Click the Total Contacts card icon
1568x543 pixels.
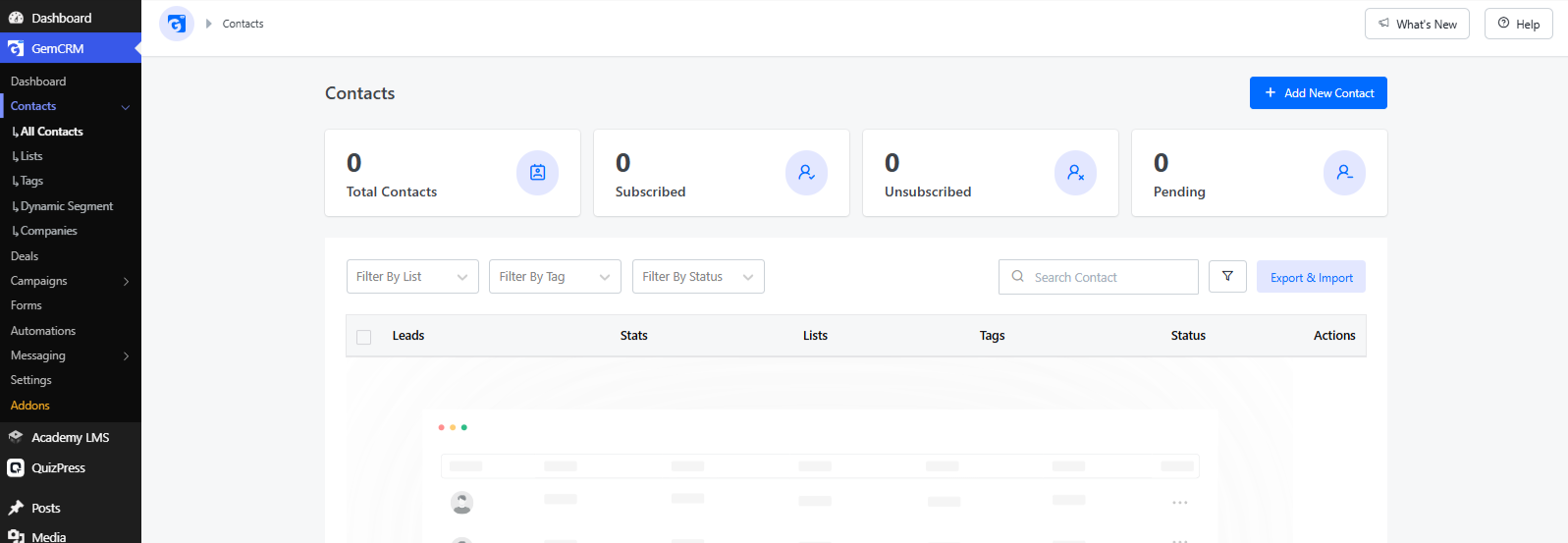537,173
